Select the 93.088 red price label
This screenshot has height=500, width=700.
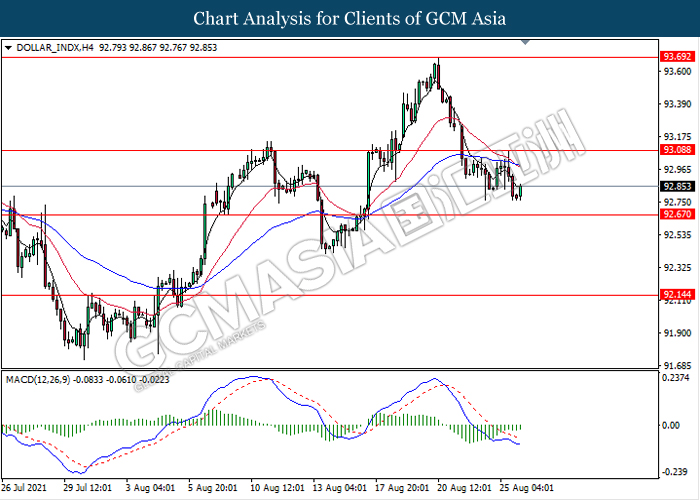pos(677,150)
